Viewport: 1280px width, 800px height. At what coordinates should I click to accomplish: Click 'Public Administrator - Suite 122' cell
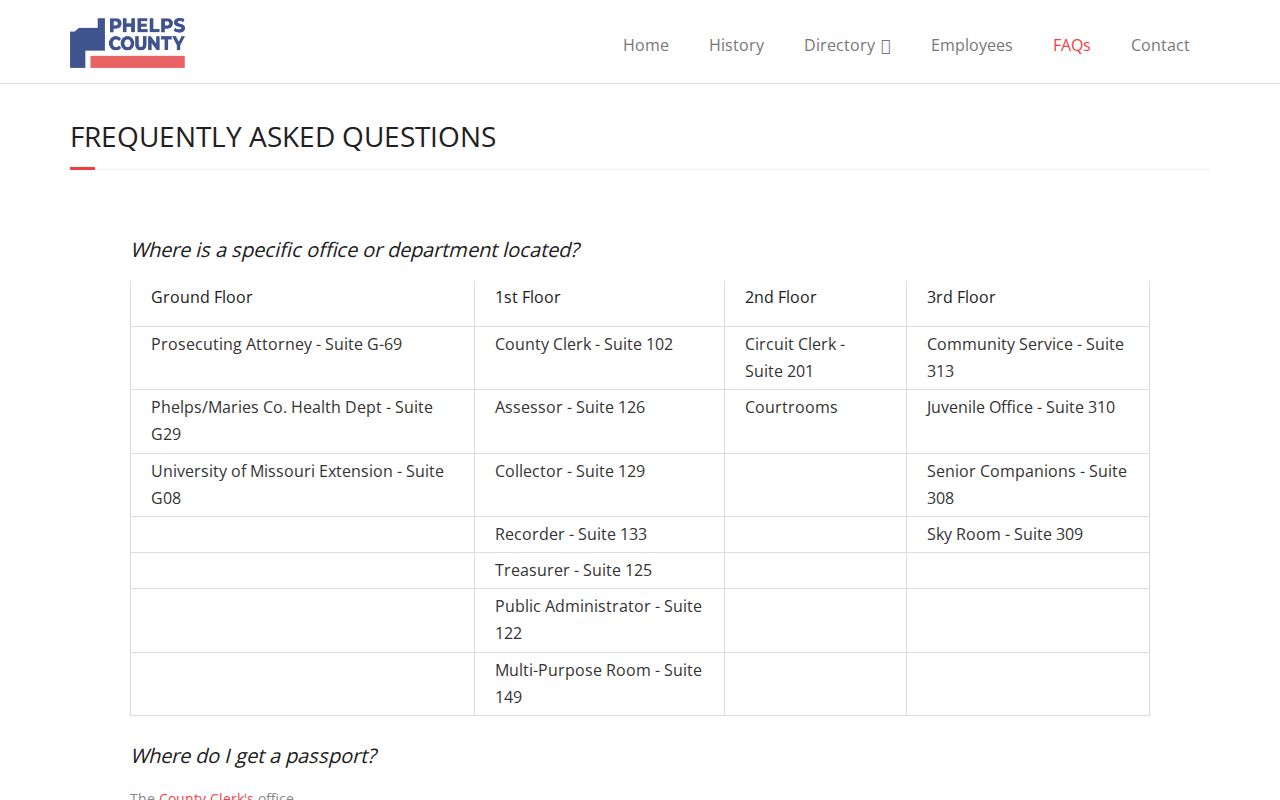599,620
